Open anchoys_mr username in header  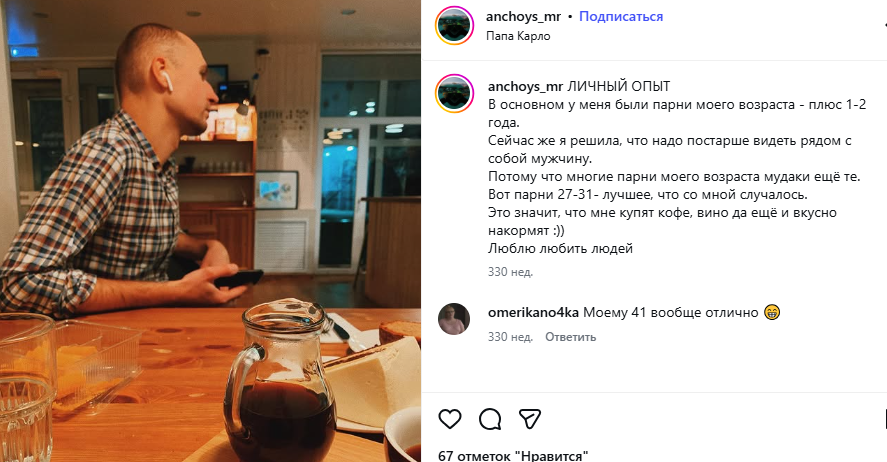[523, 16]
